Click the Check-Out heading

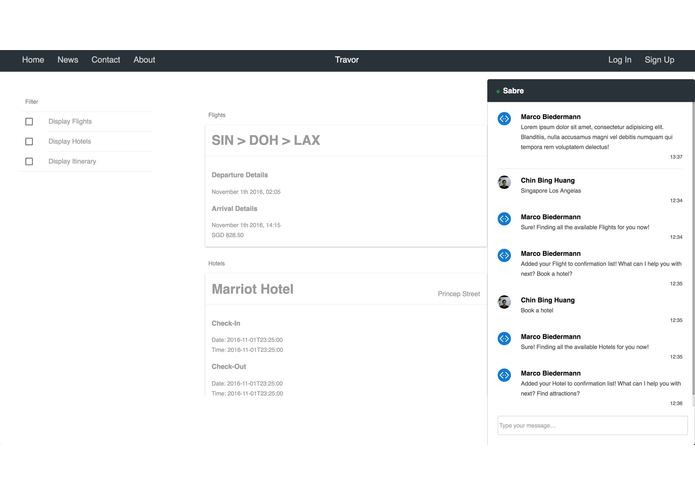pyautogui.click(x=229, y=367)
